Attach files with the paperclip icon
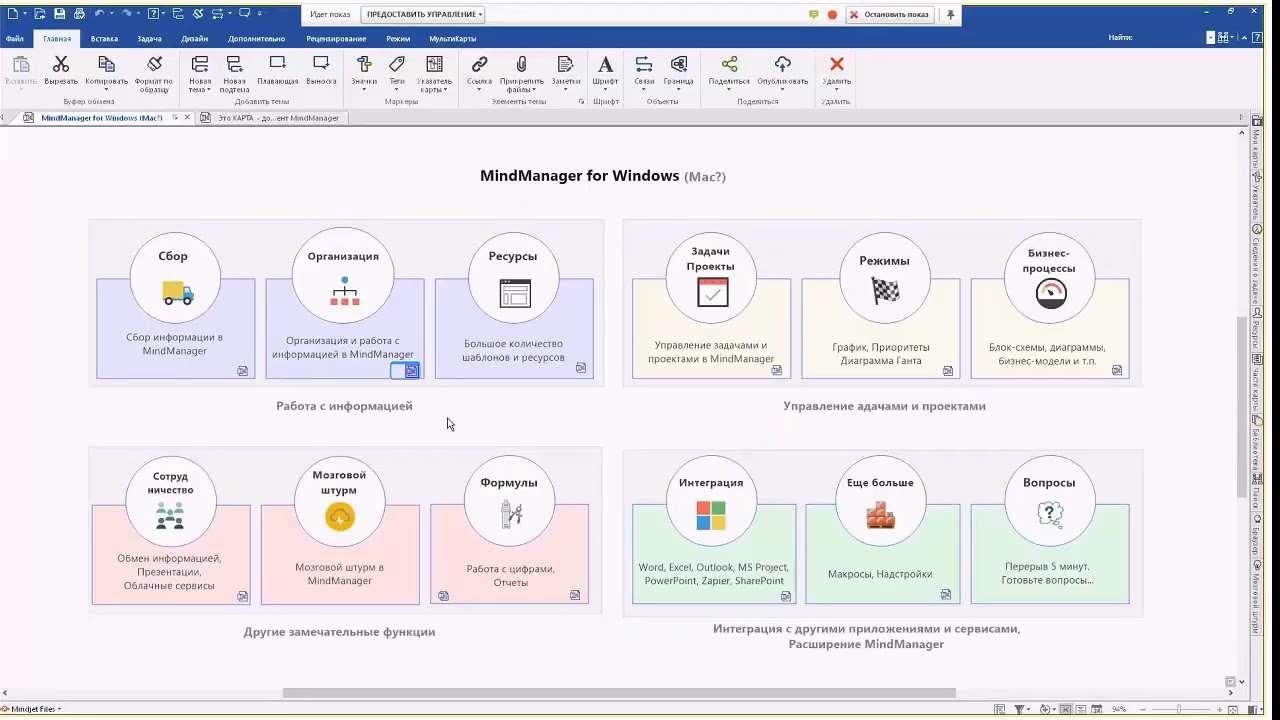The height and width of the screenshot is (720, 1280). click(x=521, y=65)
